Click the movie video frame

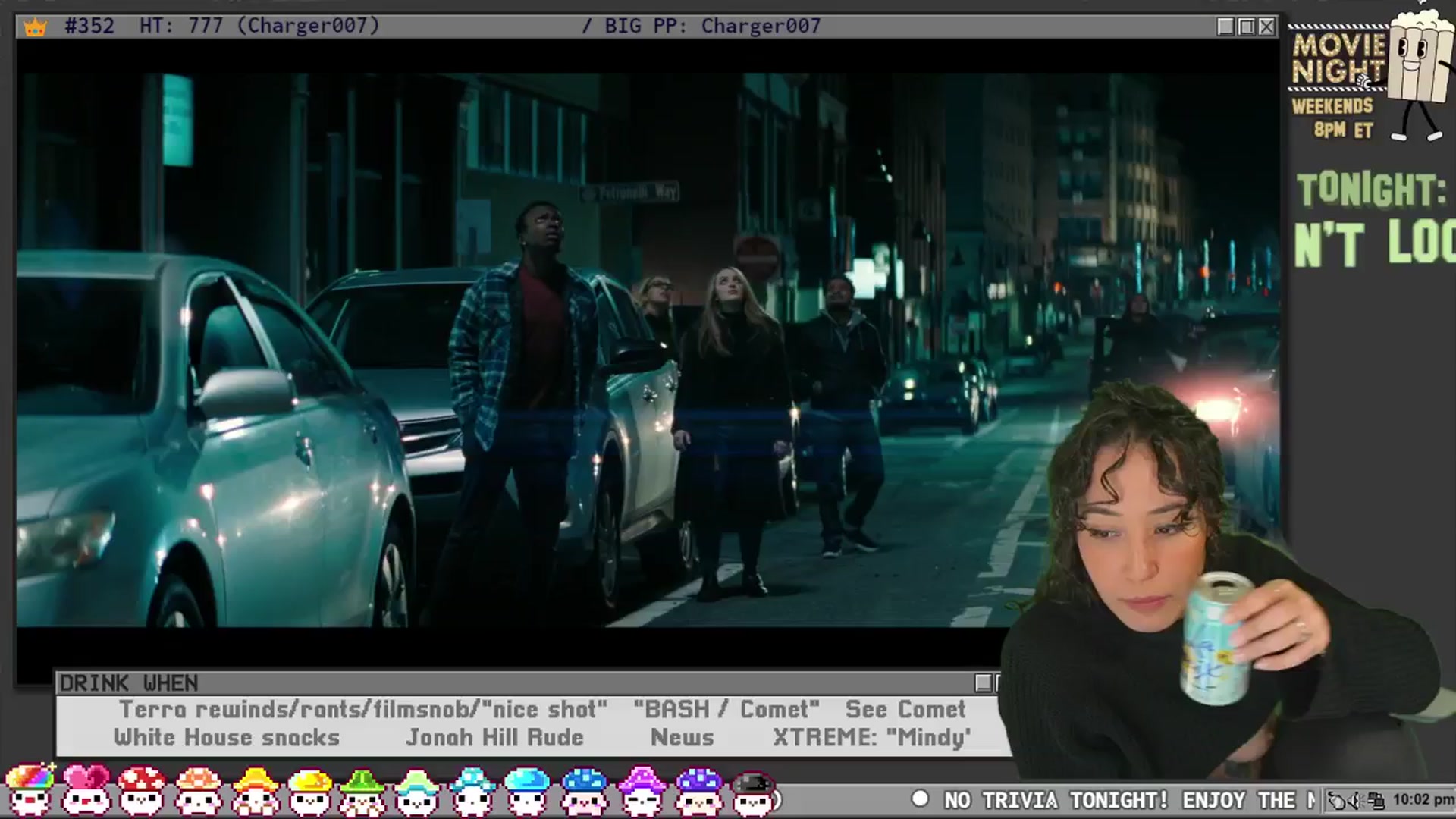(x=648, y=350)
